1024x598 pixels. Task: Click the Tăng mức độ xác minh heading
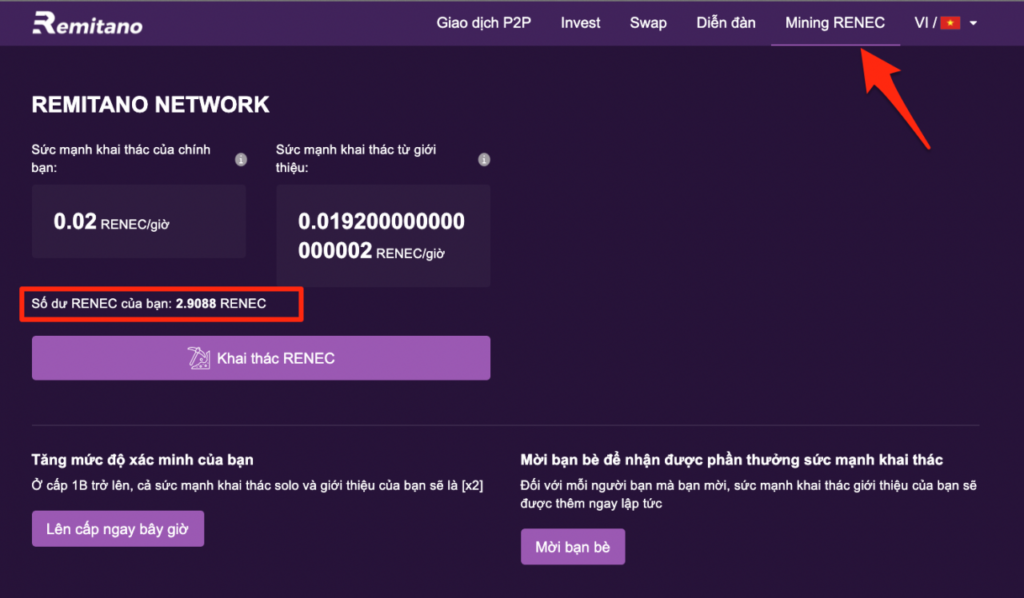coord(142,460)
